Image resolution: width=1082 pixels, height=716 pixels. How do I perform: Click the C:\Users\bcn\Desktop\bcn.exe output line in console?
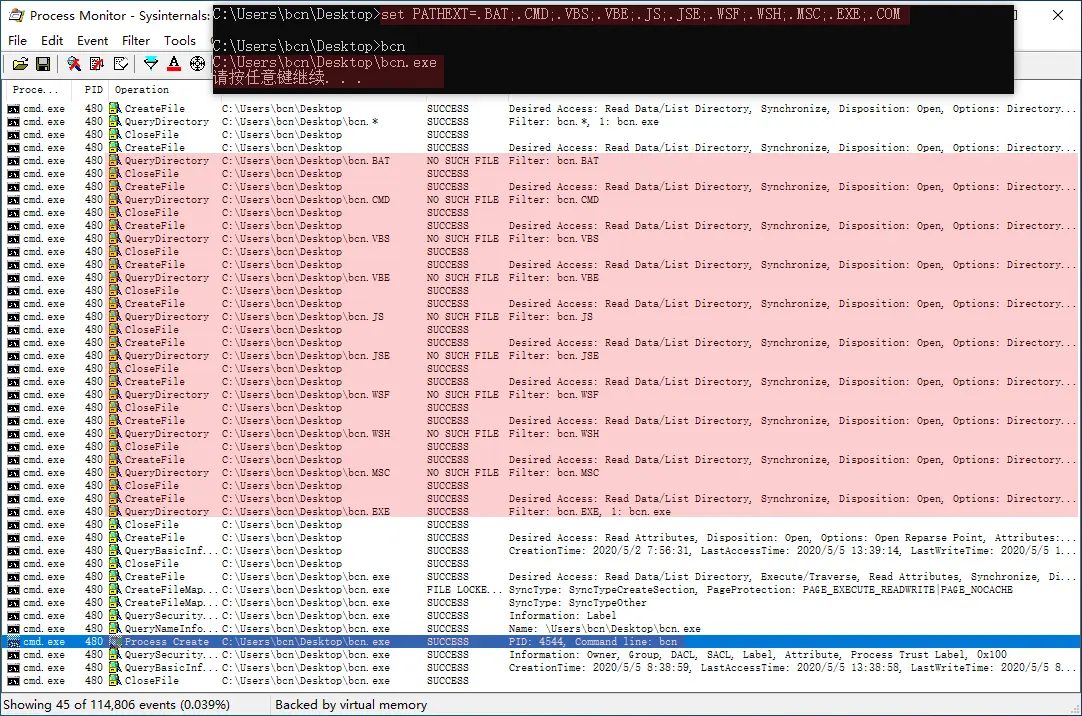tap(324, 62)
